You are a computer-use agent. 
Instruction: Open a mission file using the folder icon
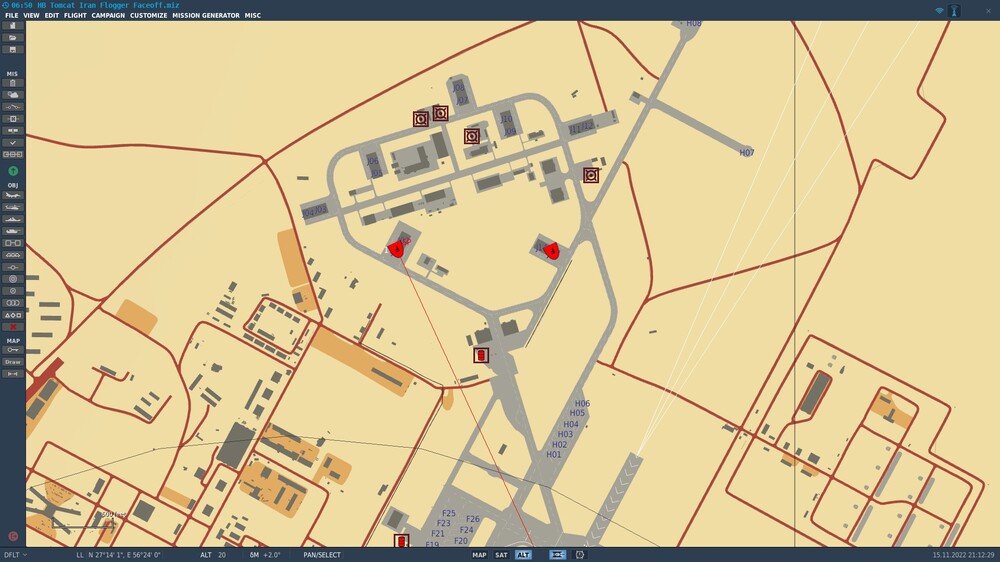[13, 38]
